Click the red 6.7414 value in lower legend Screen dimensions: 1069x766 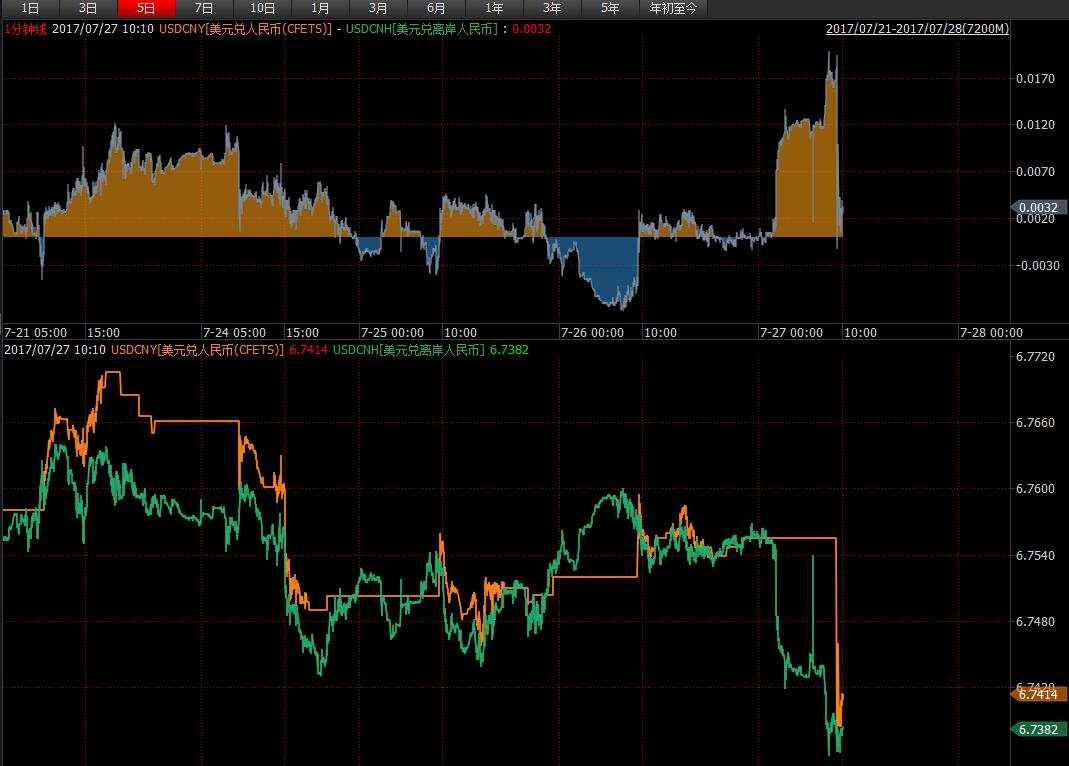click(308, 350)
